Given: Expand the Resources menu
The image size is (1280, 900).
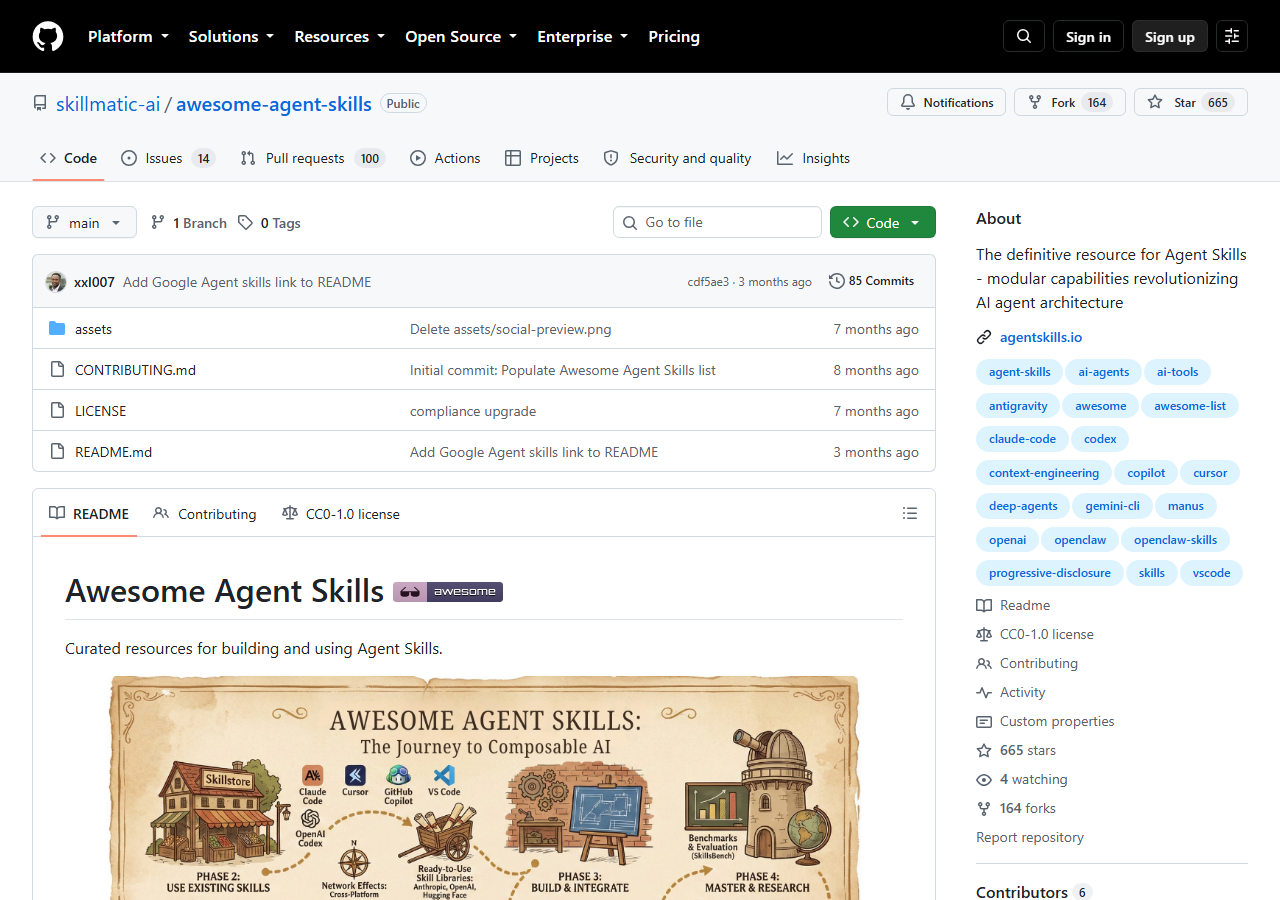Looking at the screenshot, I should click(339, 36).
